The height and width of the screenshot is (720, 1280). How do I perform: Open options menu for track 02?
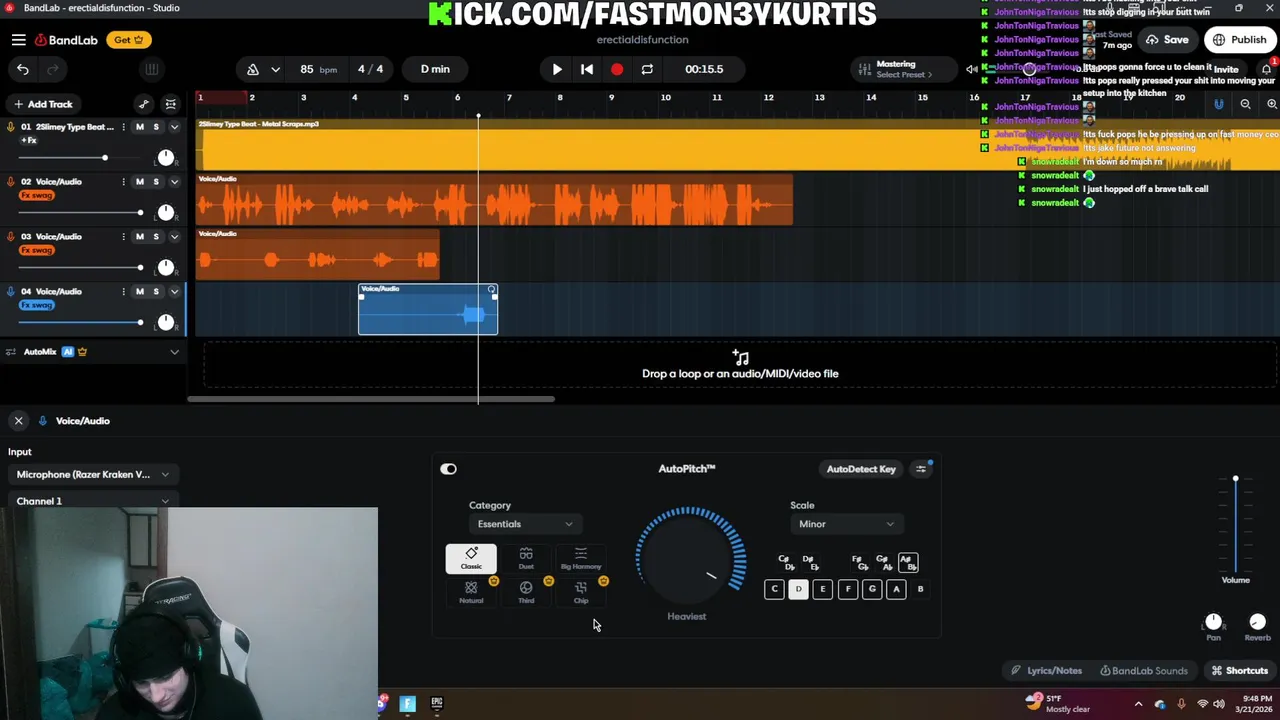click(x=124, y=182)
